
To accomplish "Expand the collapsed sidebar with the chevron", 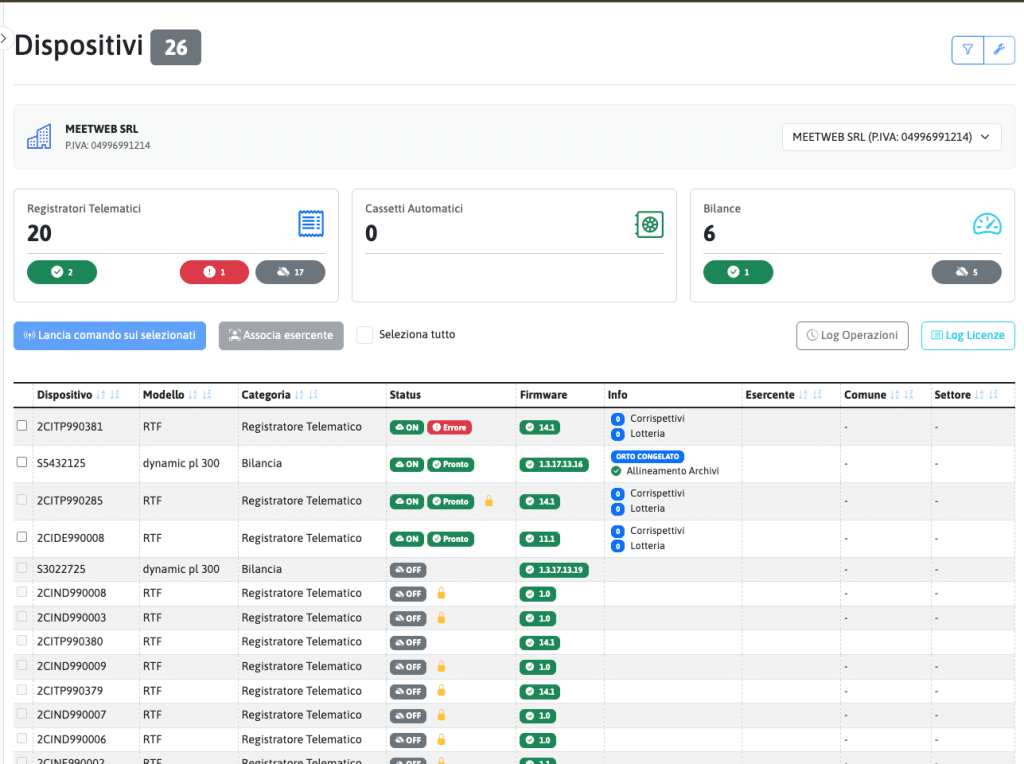I will [4, 38].
